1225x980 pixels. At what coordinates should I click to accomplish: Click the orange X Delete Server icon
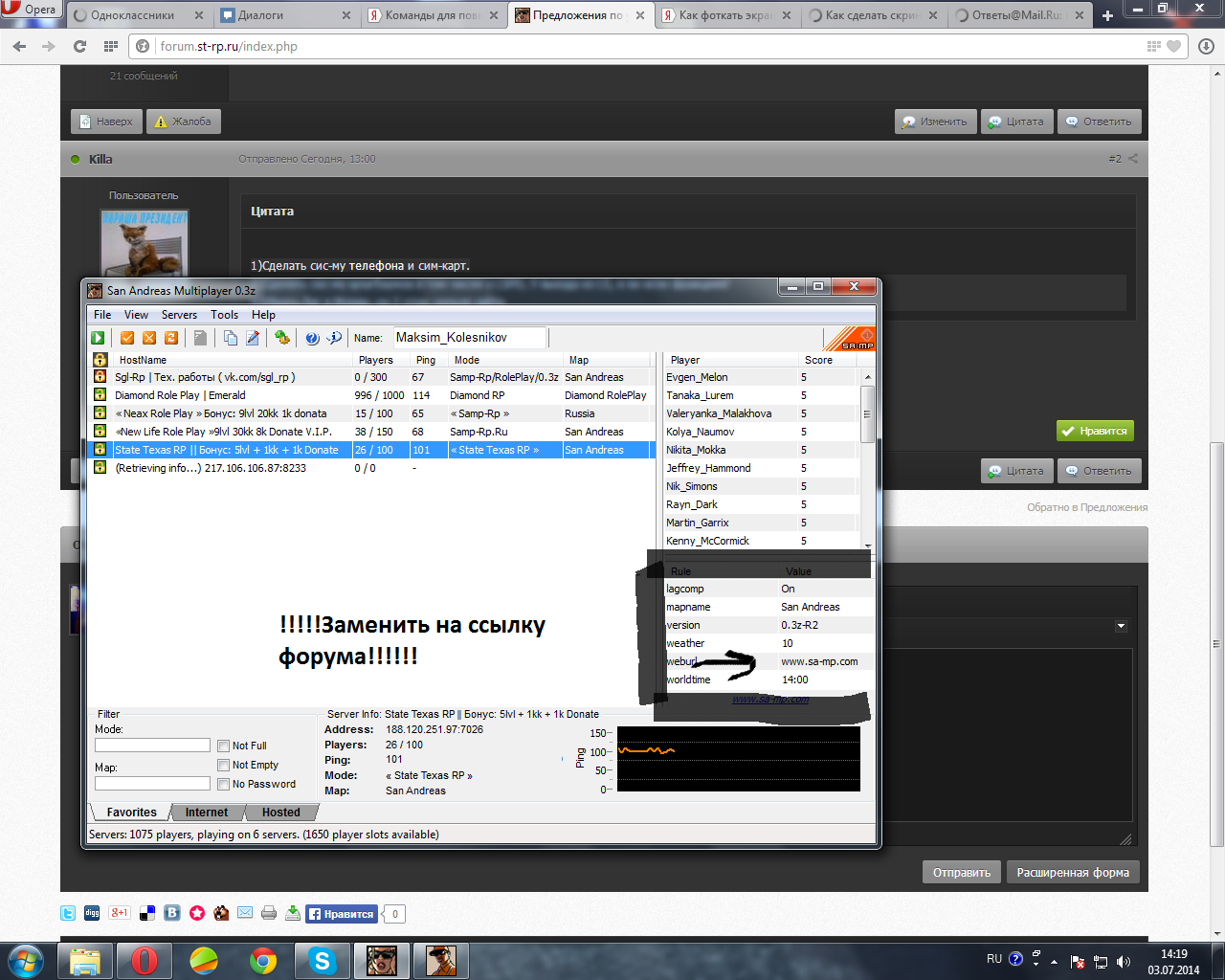(x=149, y=338)
